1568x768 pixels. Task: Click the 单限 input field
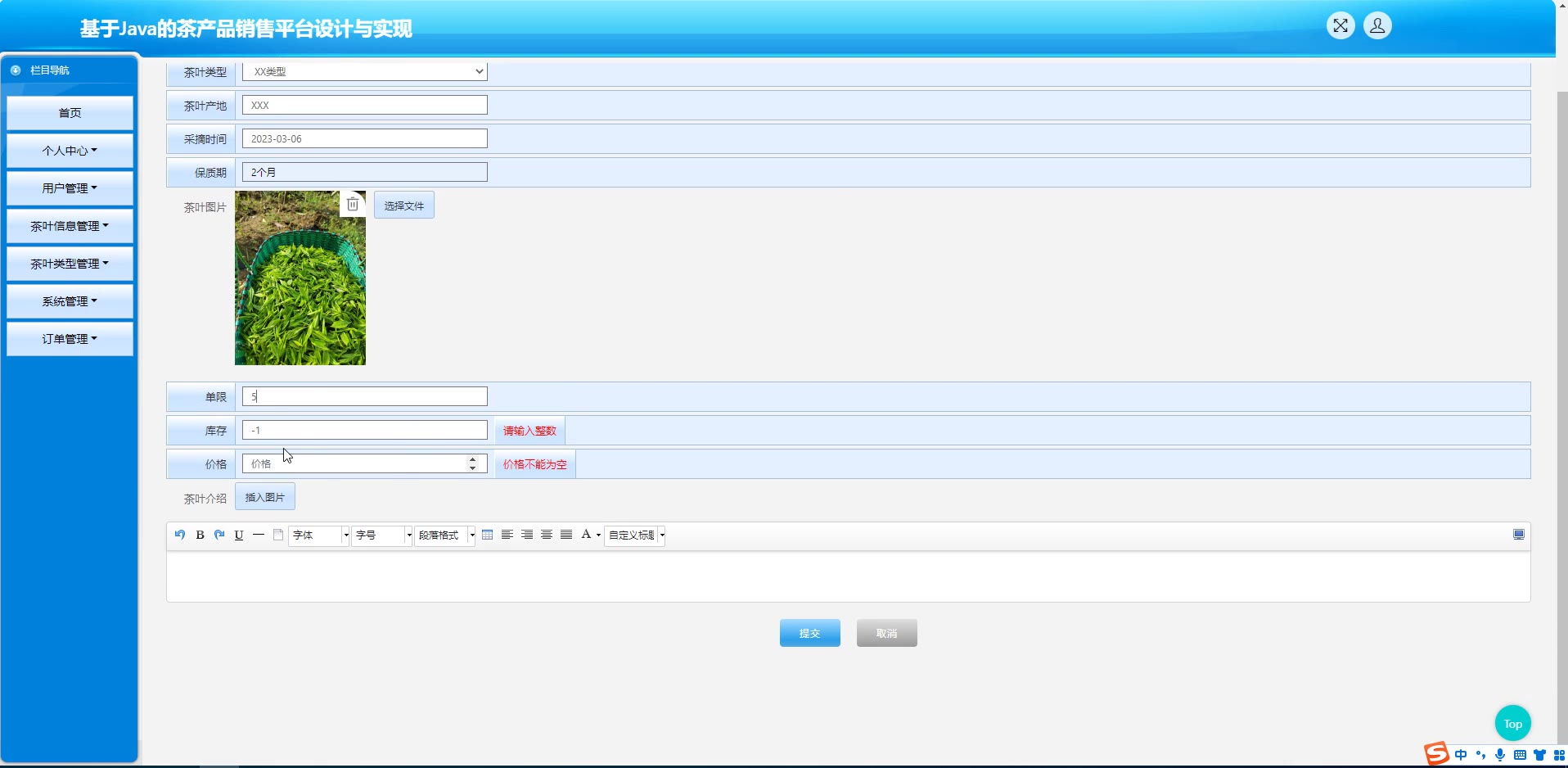click(365, 396)
